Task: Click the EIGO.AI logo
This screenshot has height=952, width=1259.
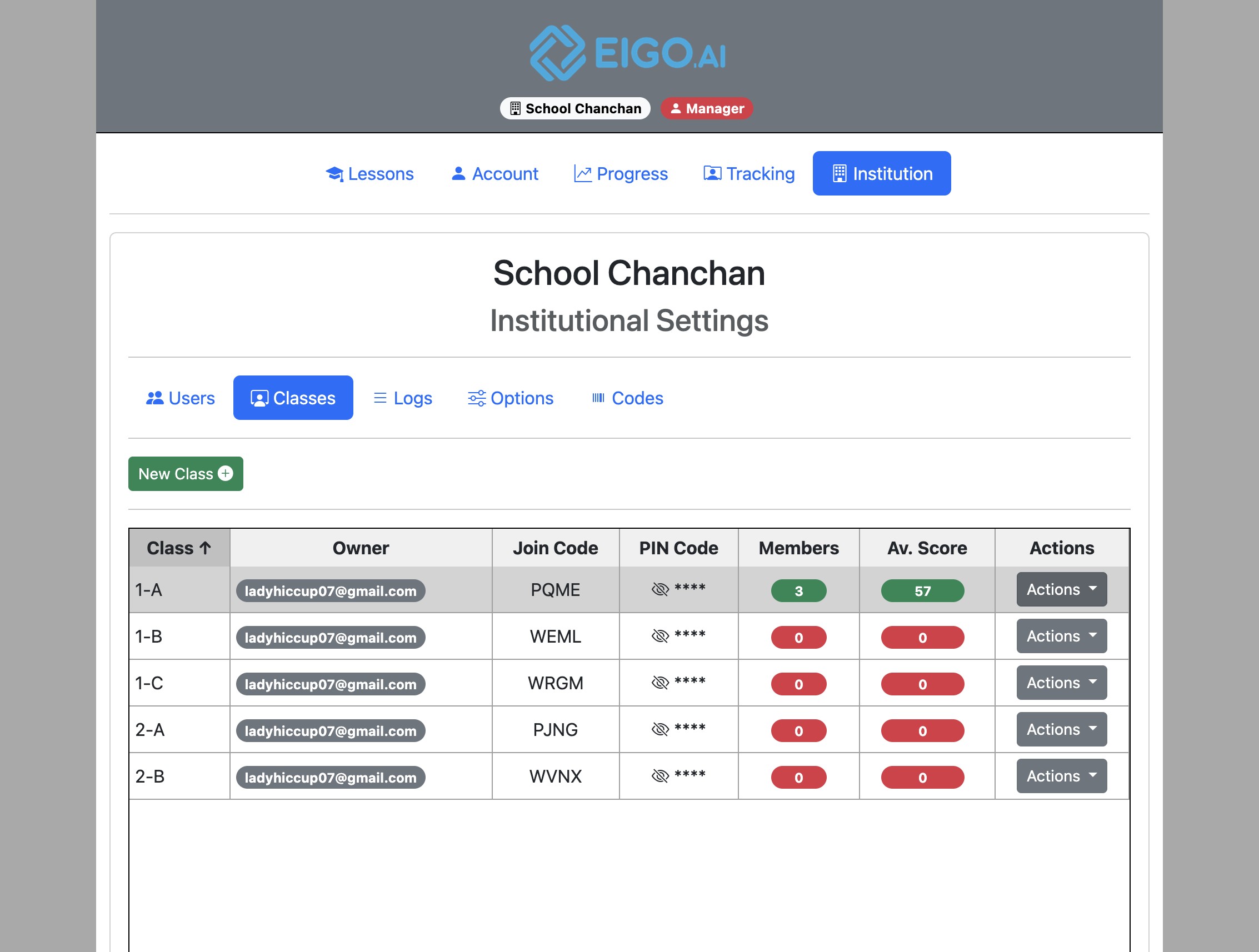Action: pyautogui.click(x=628, y=52)
